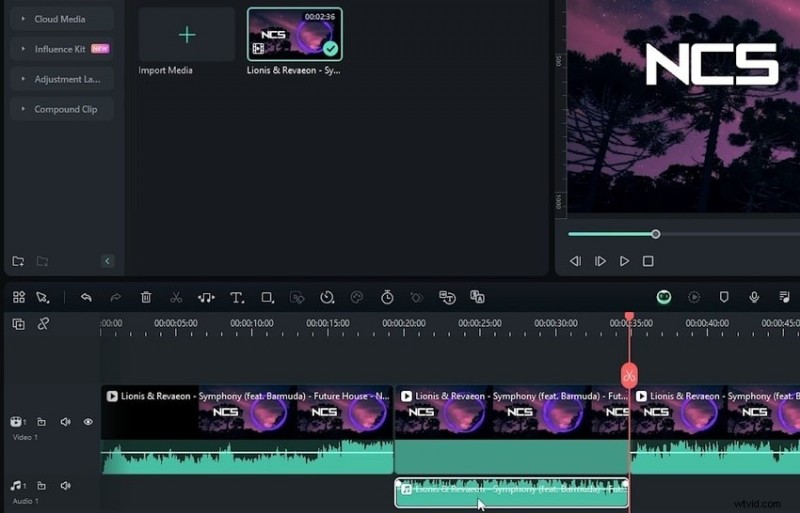
Task: Click the 00:00:20:00 ruler mark
Action: pyautogui.click(x=404, y=323)
